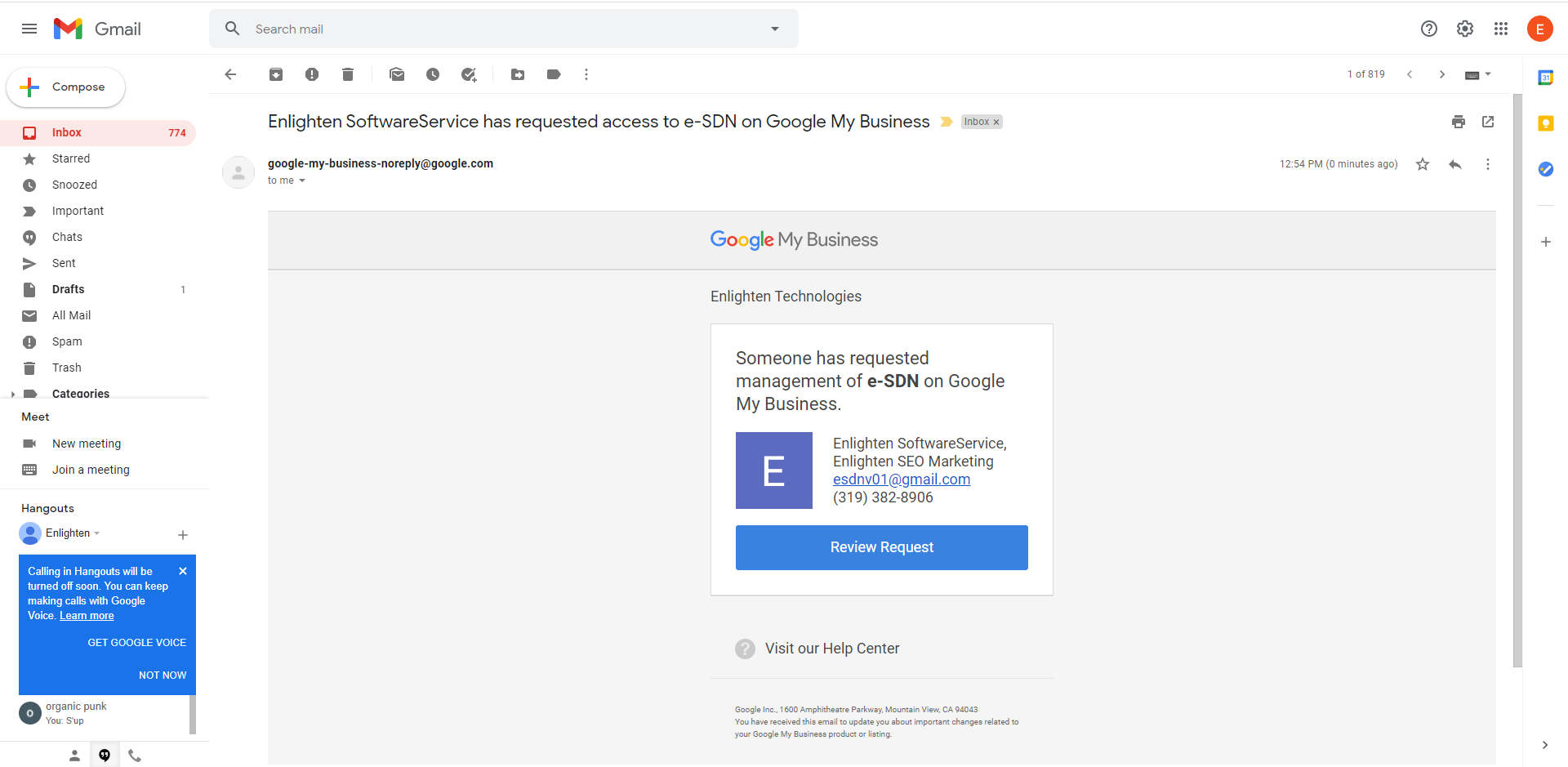Viewport: 1568px width, 767px height.
Task: Join a meeting
Action: point(91,470)
